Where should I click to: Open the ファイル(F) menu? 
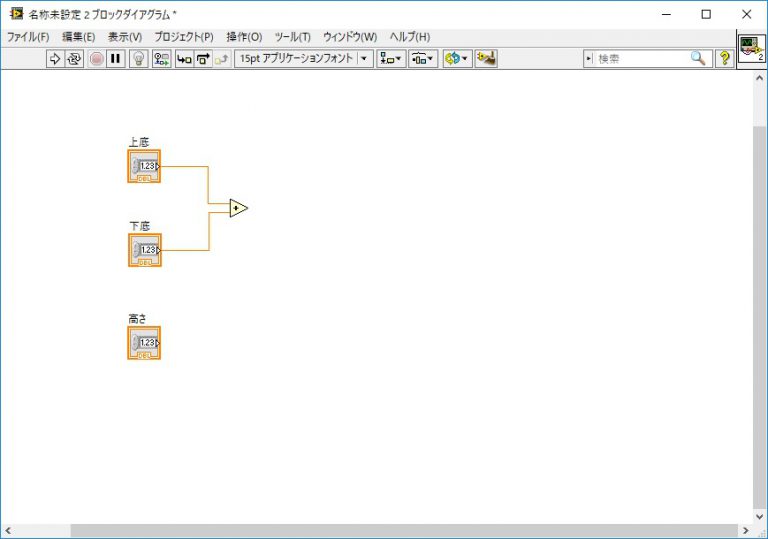(x=28, y=37)
